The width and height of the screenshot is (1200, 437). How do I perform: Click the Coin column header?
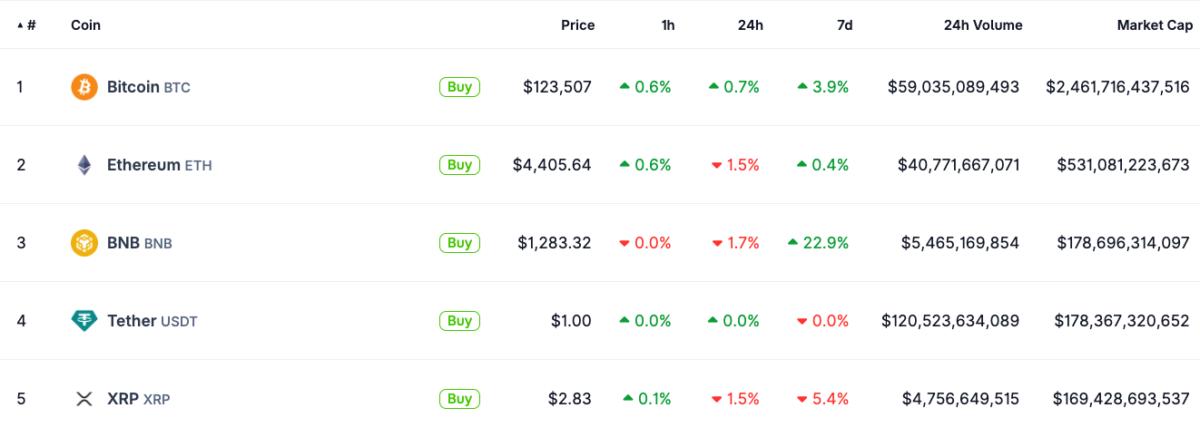(86, 25)
